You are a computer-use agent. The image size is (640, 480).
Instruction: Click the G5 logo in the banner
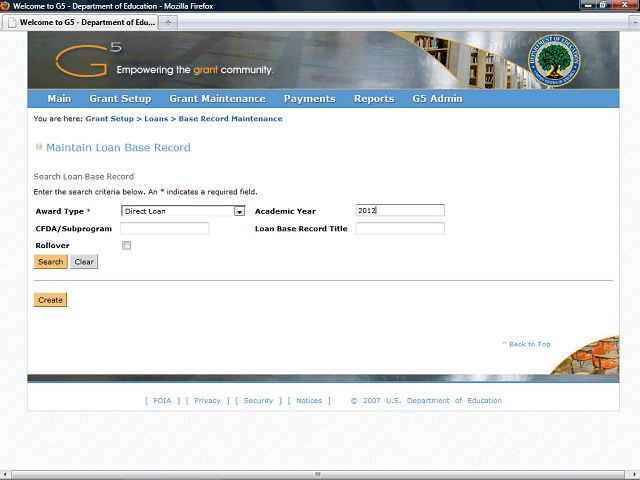(x=88, y=60)
